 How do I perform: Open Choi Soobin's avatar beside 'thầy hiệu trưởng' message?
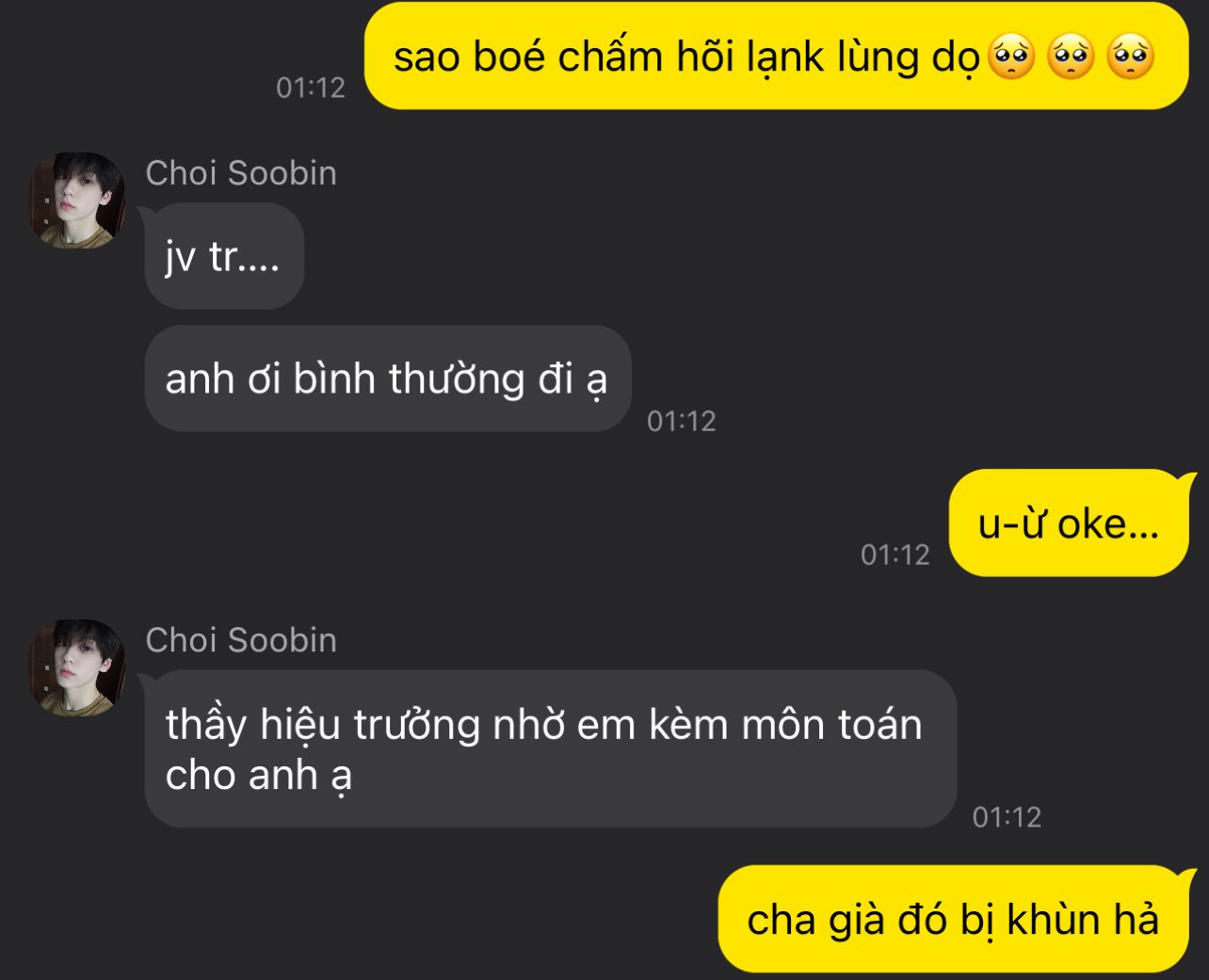tap(77, 667)
